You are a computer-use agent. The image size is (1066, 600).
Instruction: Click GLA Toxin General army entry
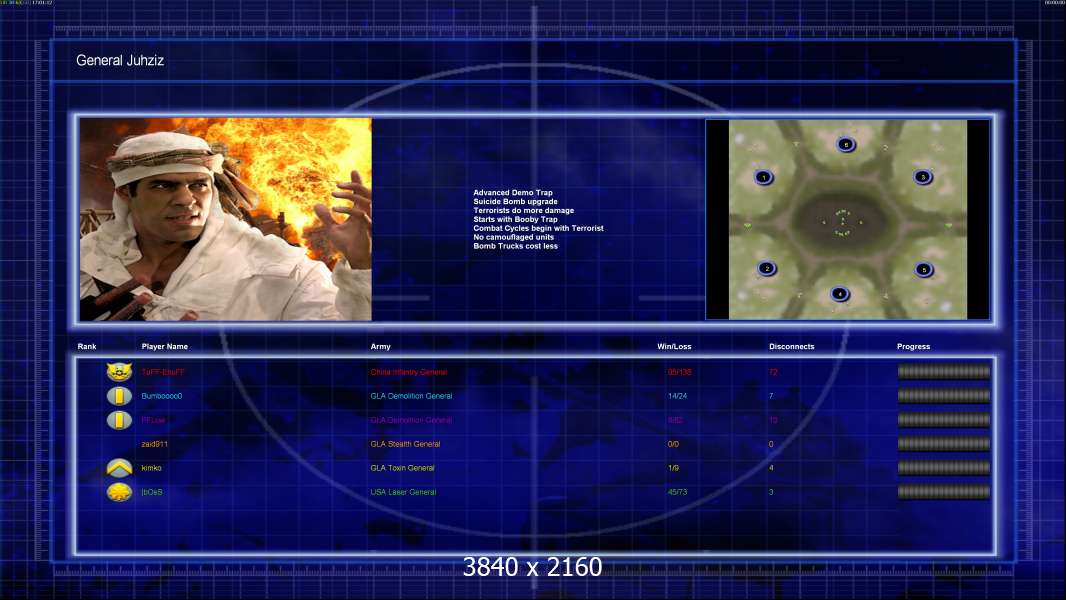402,468
